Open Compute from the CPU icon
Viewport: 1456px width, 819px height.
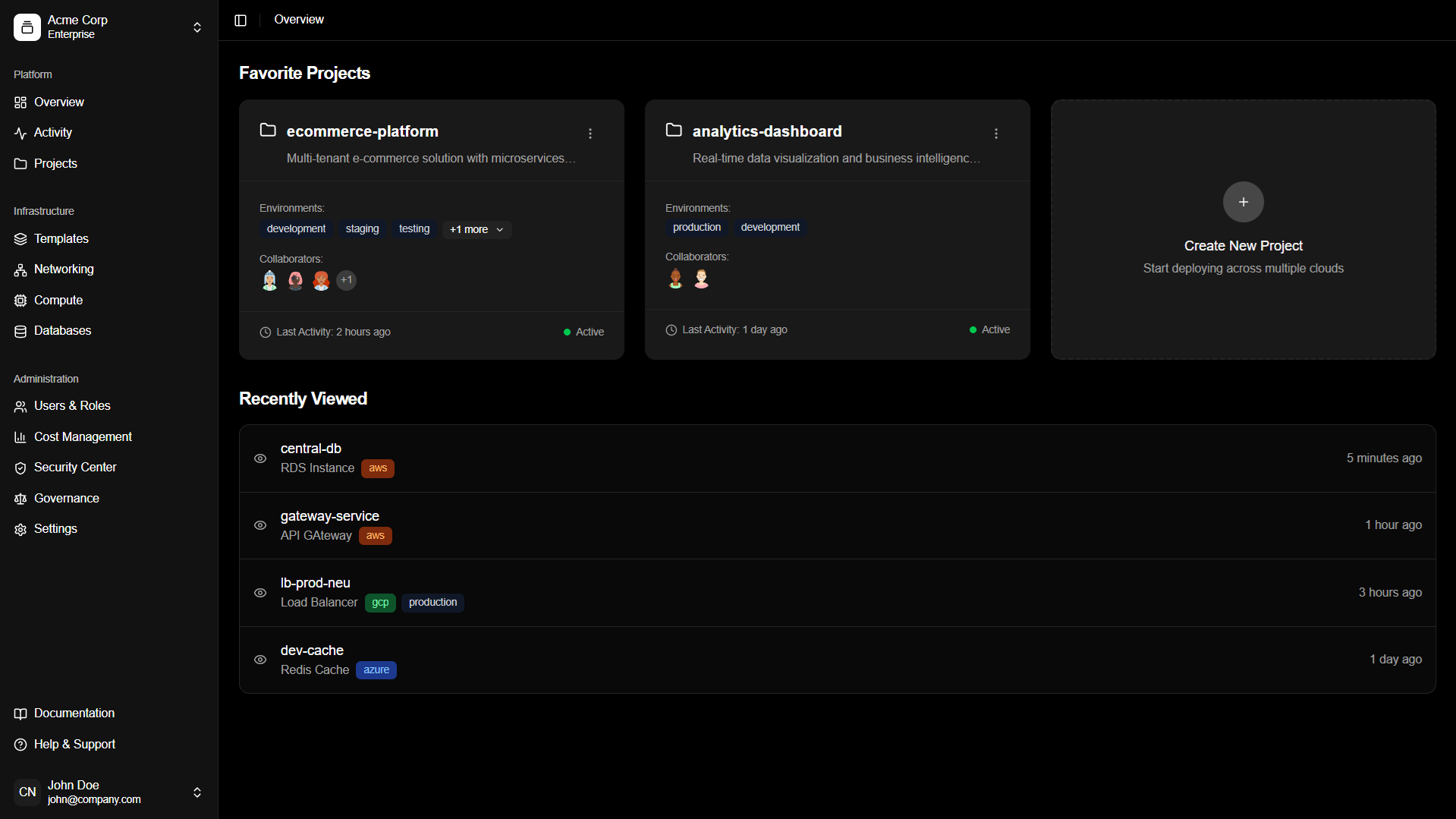(20, 301)
